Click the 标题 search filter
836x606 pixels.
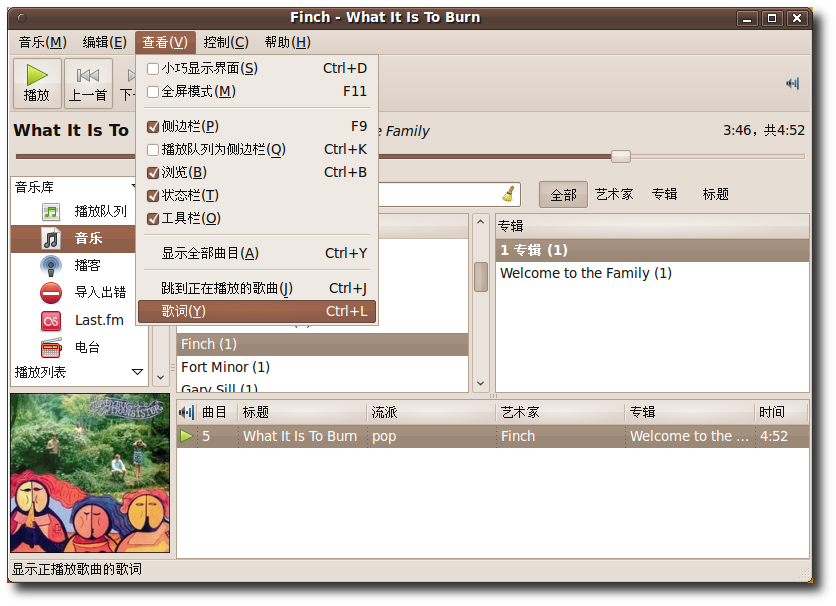click(716, 195)
